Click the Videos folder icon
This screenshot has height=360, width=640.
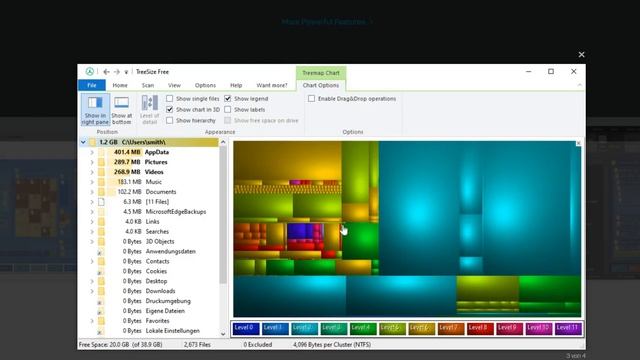[101, 172]
